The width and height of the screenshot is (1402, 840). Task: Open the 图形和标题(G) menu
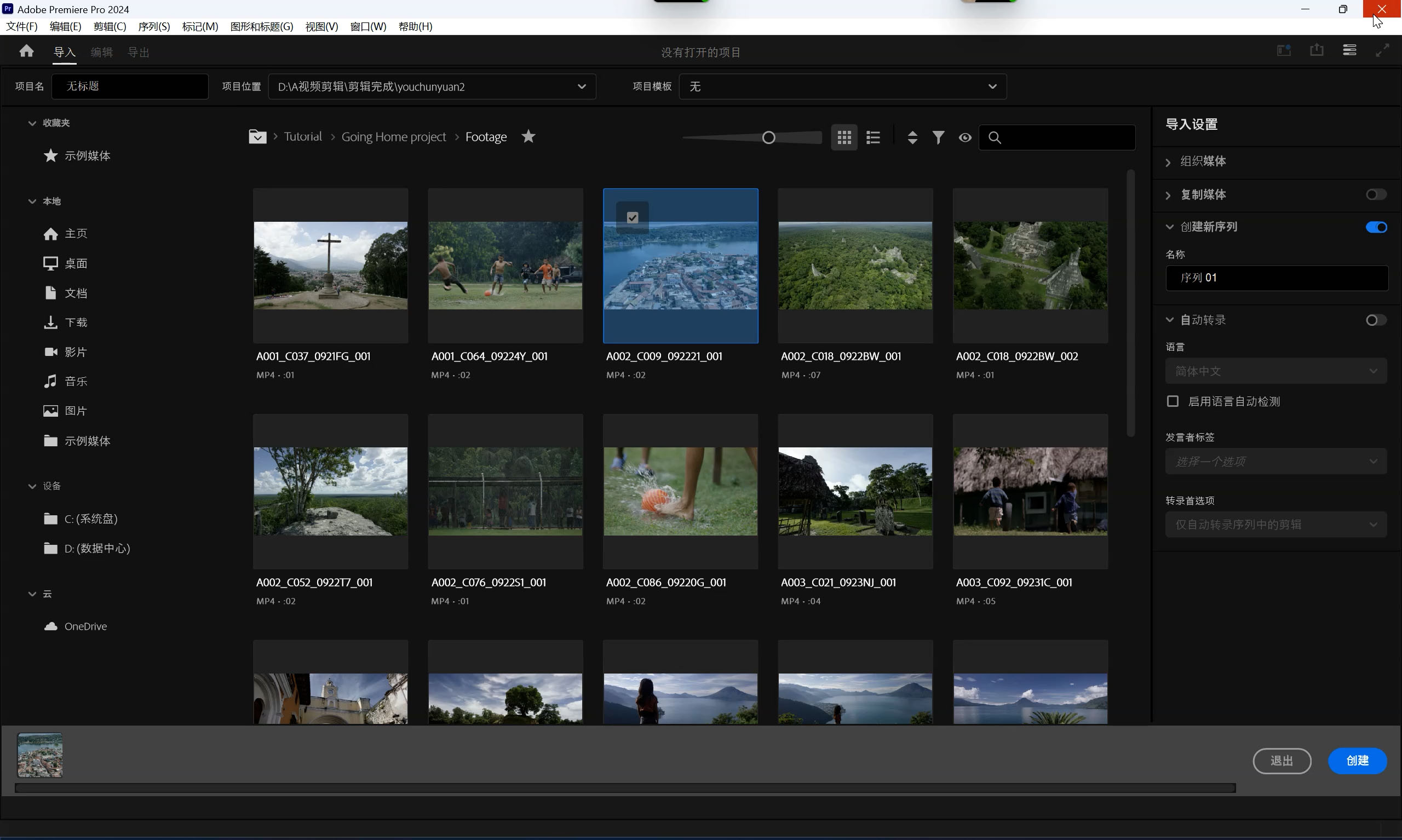tap(261, 27)
